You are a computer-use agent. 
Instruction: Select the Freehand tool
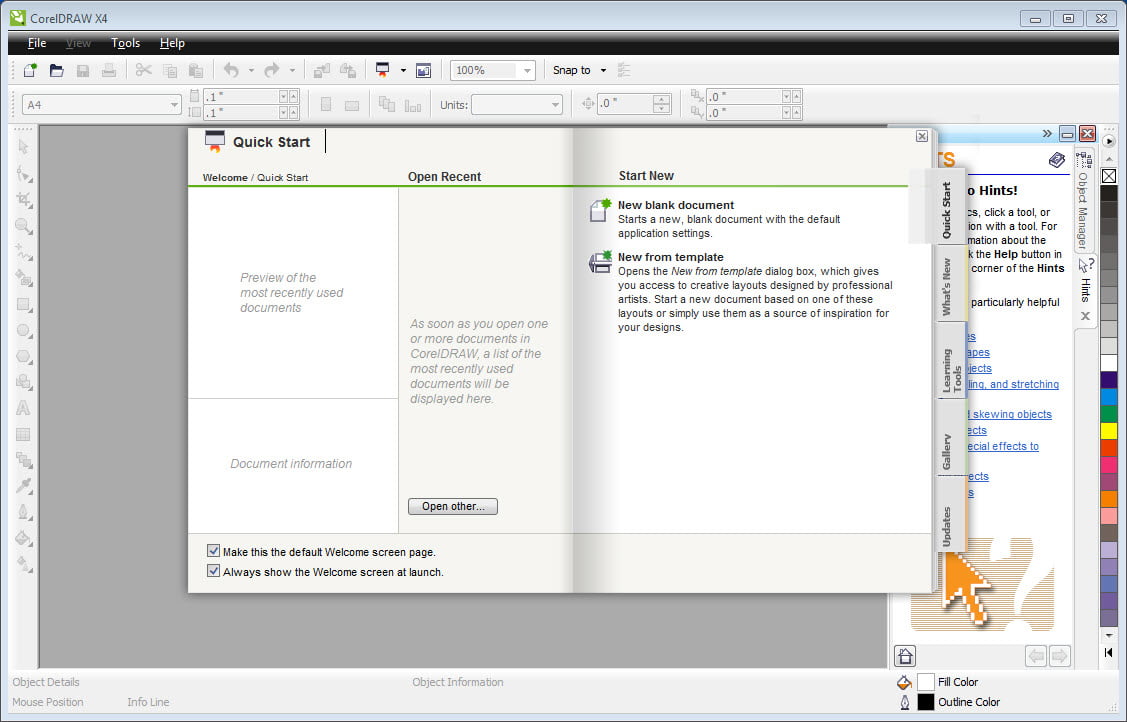pyautogui.click(x=24, y=252)
